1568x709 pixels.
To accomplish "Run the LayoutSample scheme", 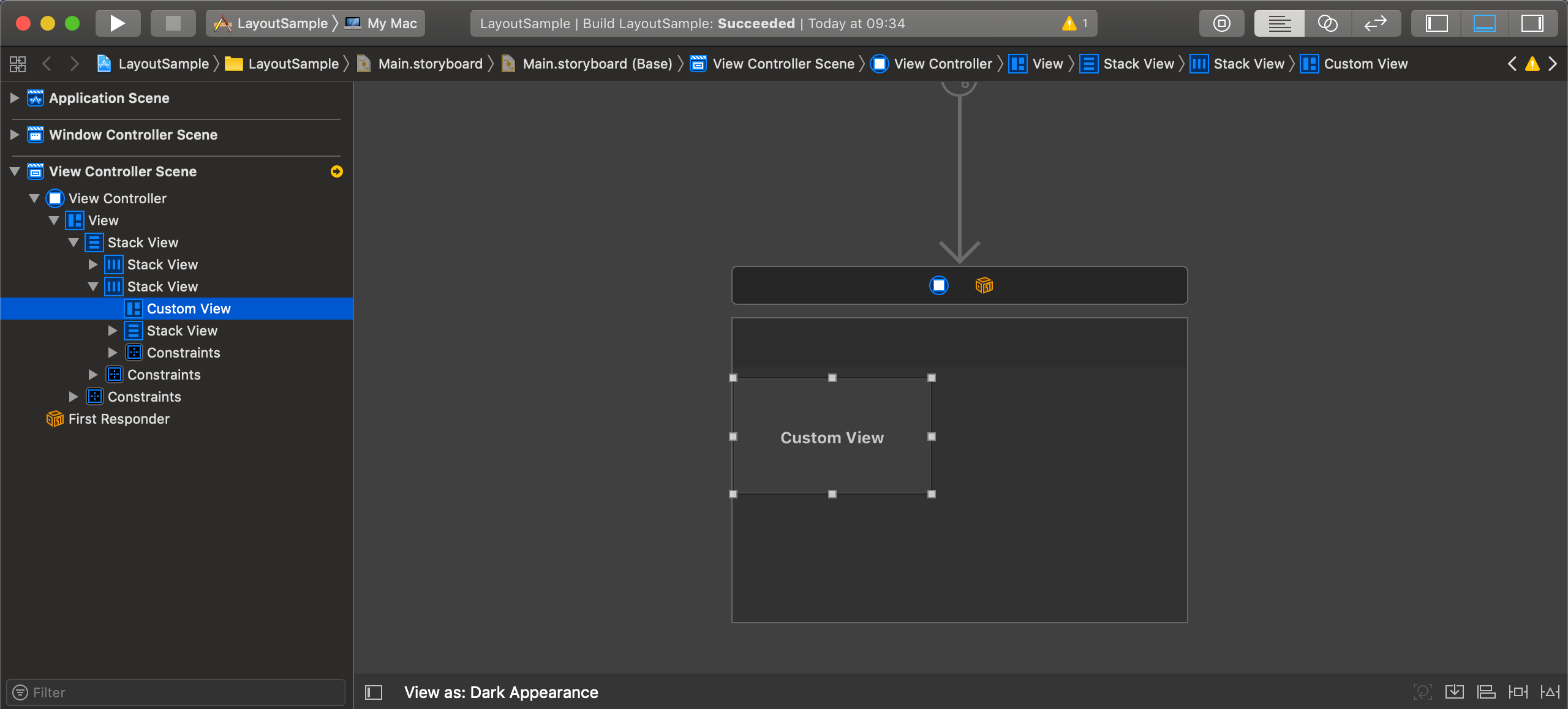I will [118, 23].
